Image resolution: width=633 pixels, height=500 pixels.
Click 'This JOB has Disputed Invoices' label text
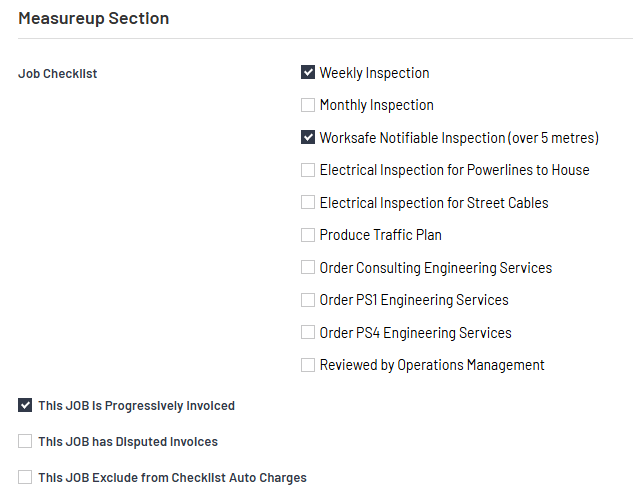click(x=128, y=441)
